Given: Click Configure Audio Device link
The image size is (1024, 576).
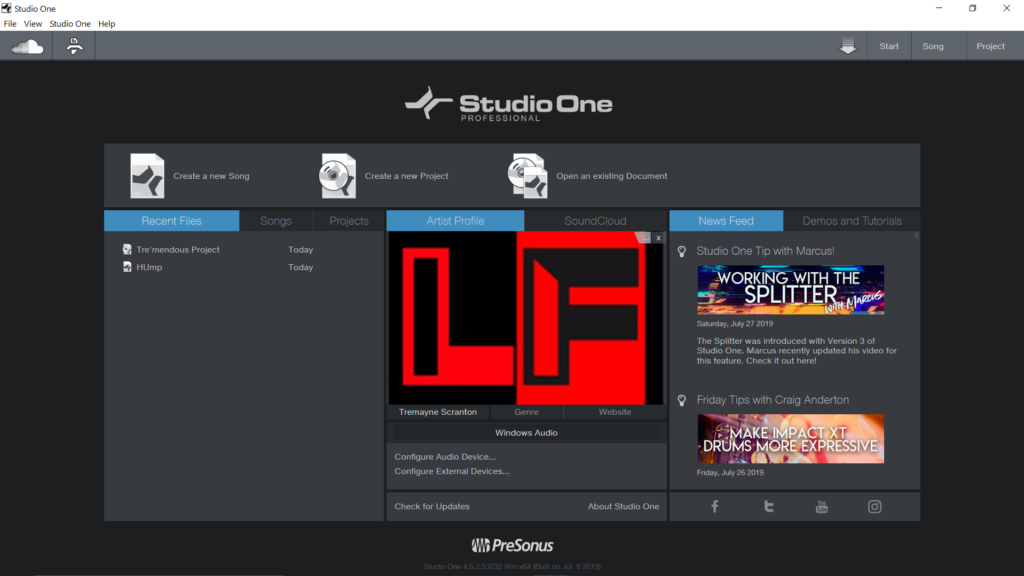Looking at the screenshot, I should [445, 456].
